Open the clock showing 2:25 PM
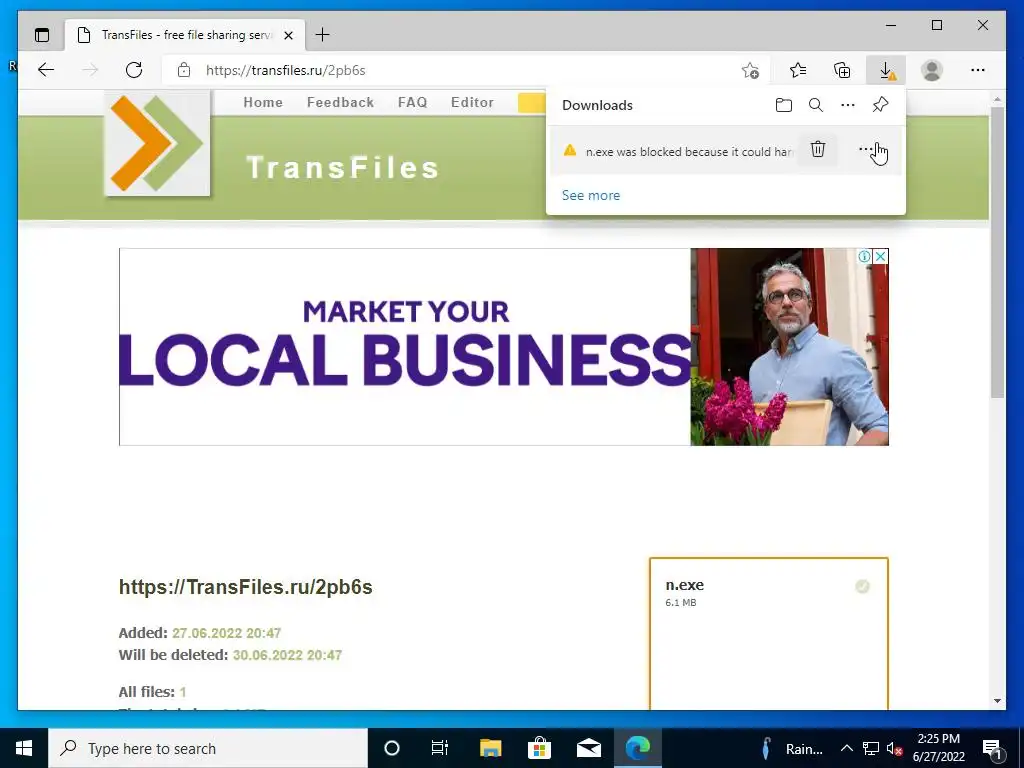This screenshot has width=1024, height=768. 938,748
